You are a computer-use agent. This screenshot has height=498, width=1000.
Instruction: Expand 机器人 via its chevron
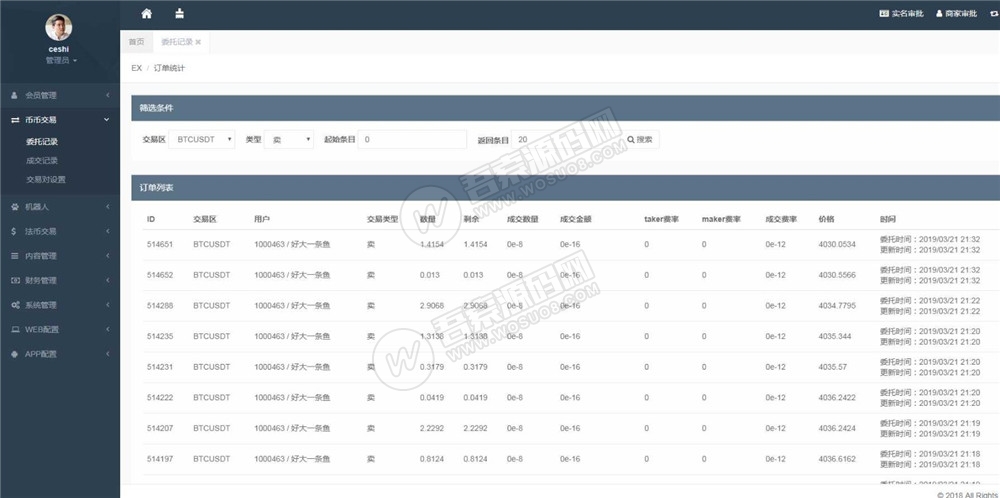coord(108,207)
